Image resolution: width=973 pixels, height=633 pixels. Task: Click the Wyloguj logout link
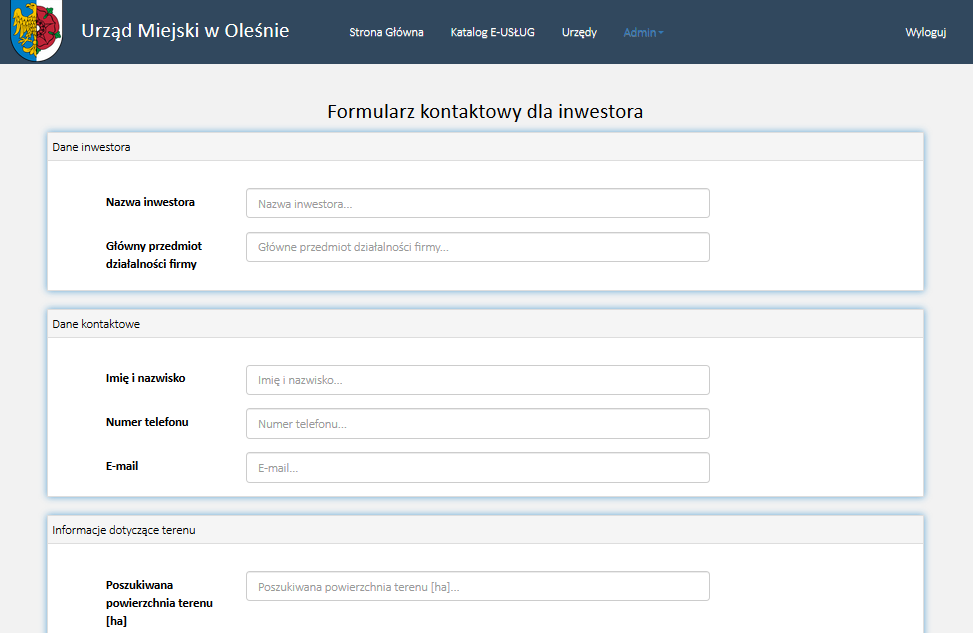[925, 32]
